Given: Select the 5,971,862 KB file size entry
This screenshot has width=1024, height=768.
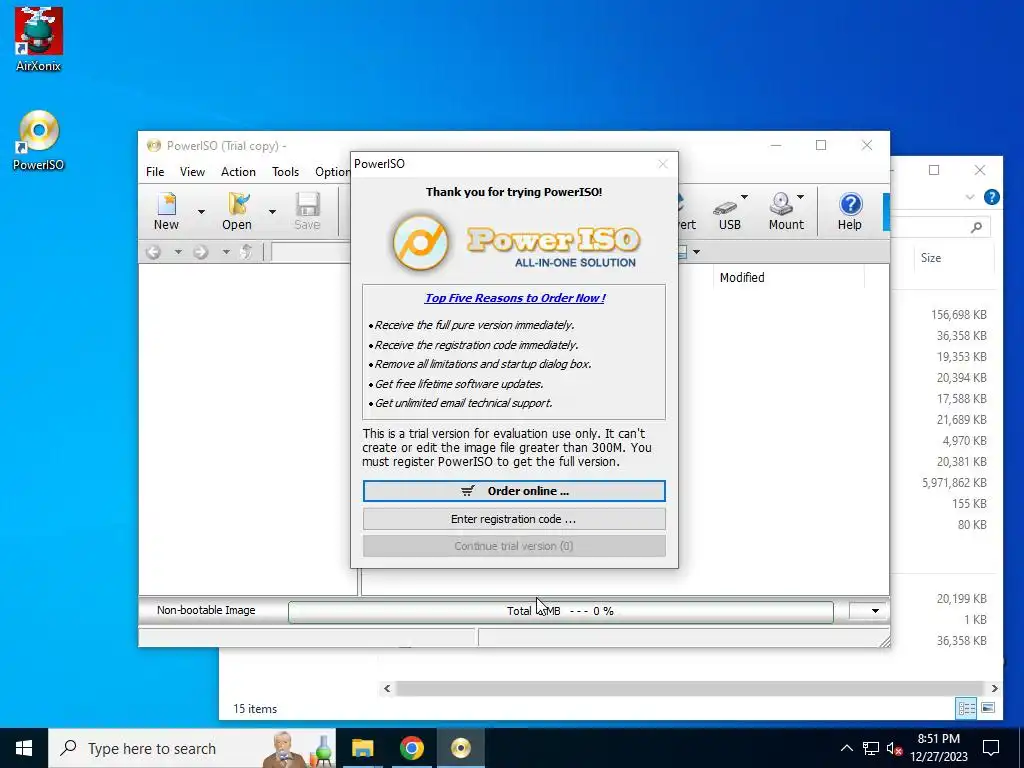Looking at the screenshot, I should pyautogui.click(x=954, y=483).
